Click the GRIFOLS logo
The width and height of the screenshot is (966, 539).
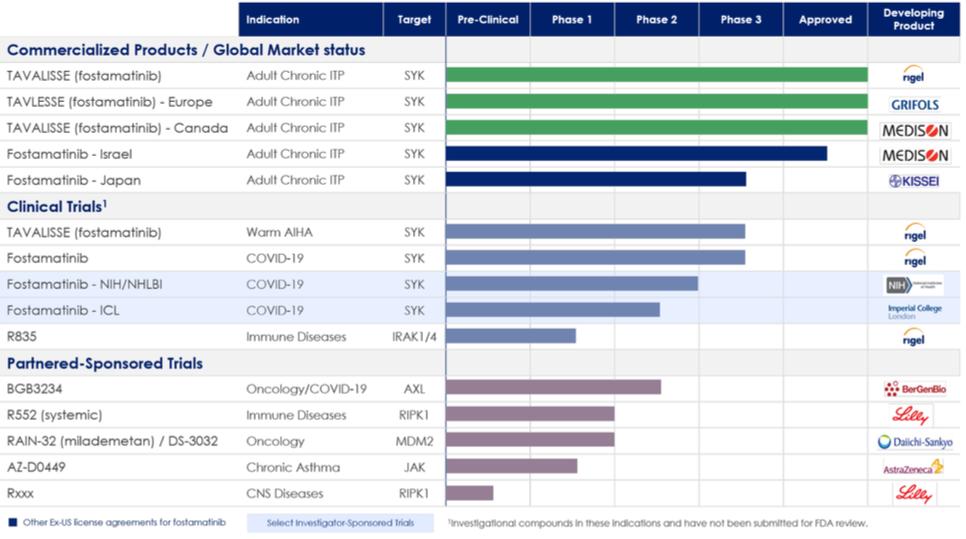pyautogui.click(x=915, y=105)
